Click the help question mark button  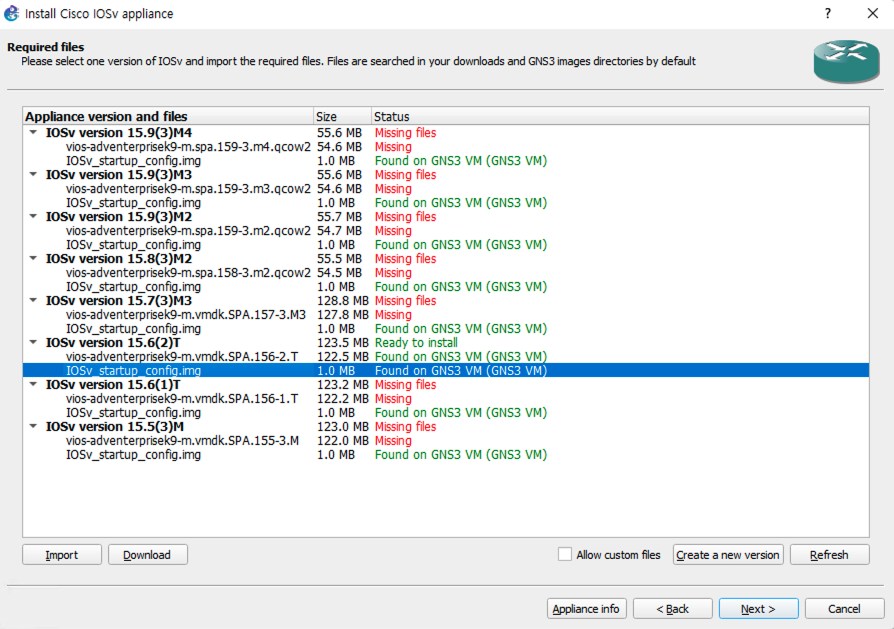[827, 14]
